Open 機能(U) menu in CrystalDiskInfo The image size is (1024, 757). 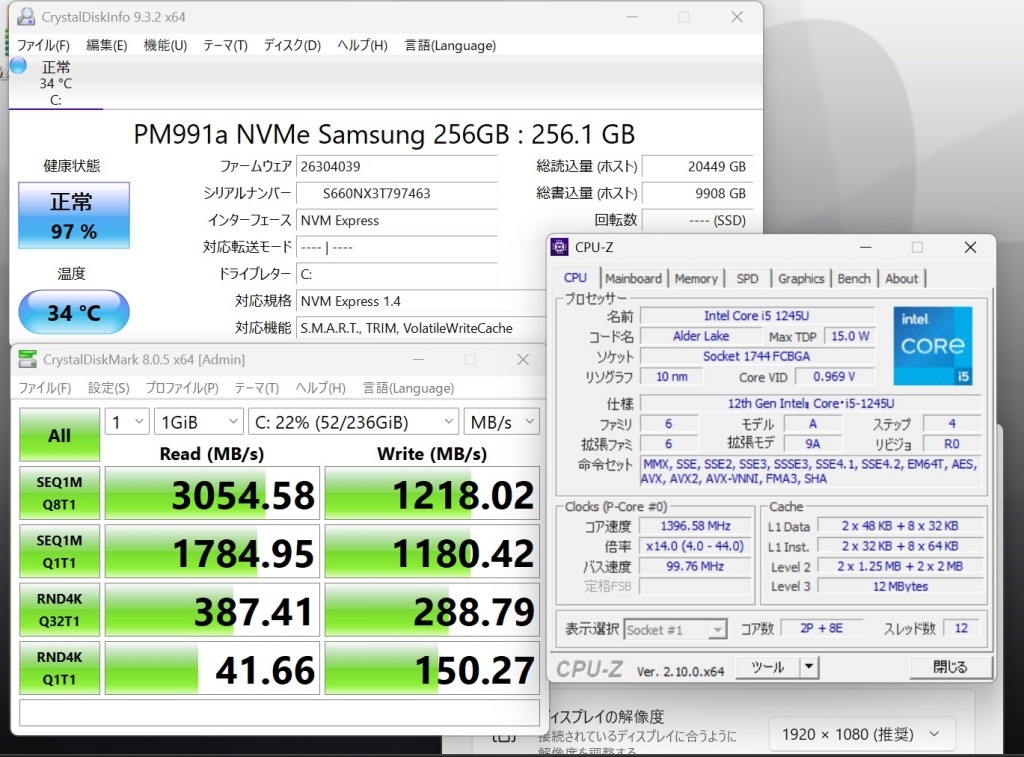coord(165,45)
